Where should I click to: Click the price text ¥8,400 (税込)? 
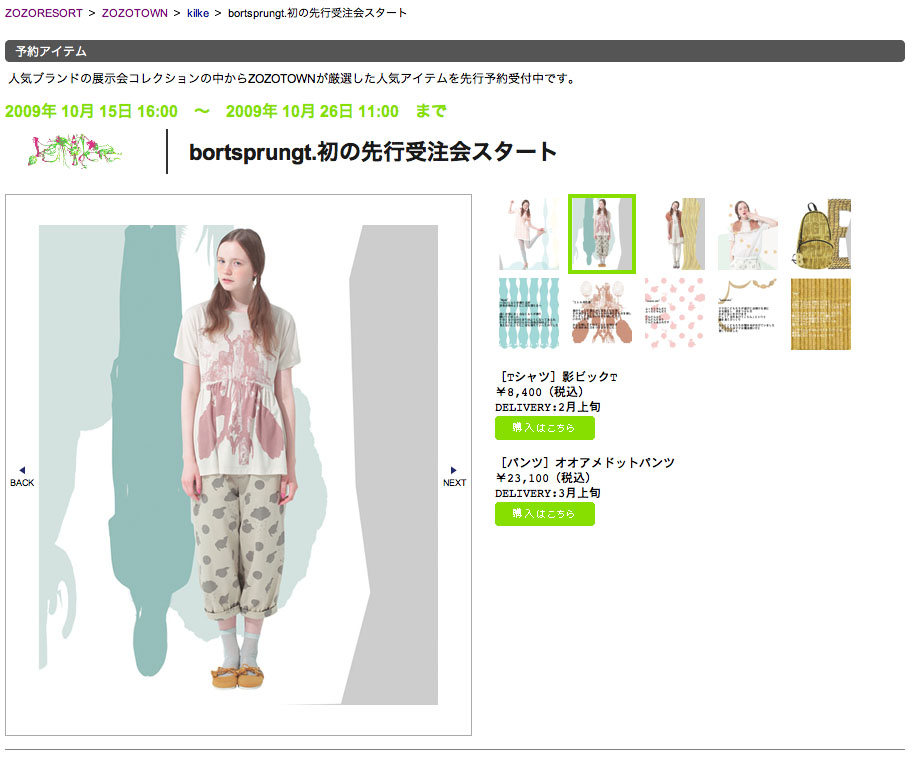[539, 392]
